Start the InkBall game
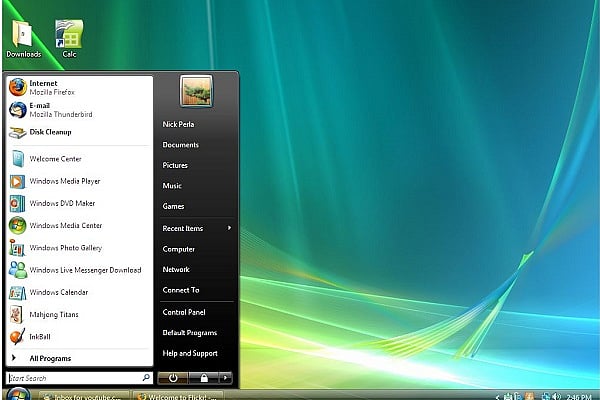This screenshot has width=600, height=400. (45, 336)
